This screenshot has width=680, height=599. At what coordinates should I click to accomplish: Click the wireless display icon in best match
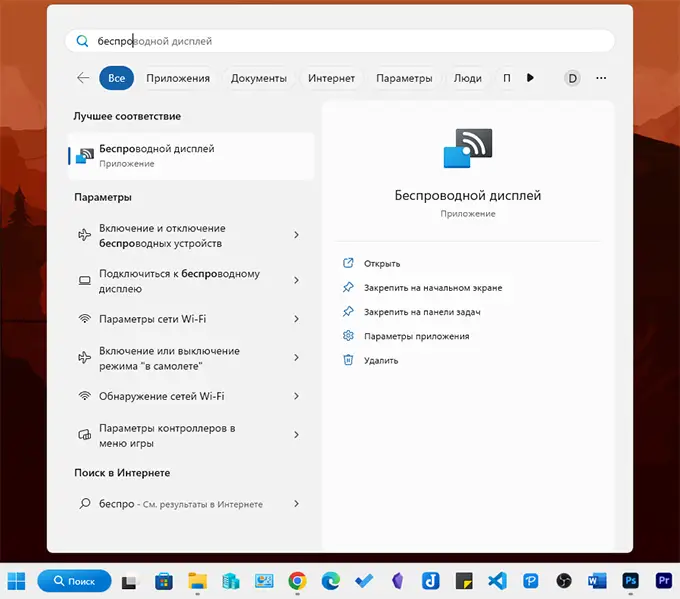[x=85, y=156]
